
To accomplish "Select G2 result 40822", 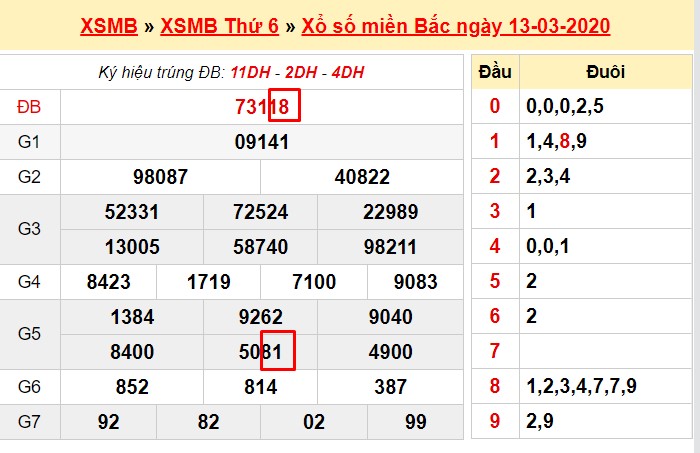I will pos(362,177).
